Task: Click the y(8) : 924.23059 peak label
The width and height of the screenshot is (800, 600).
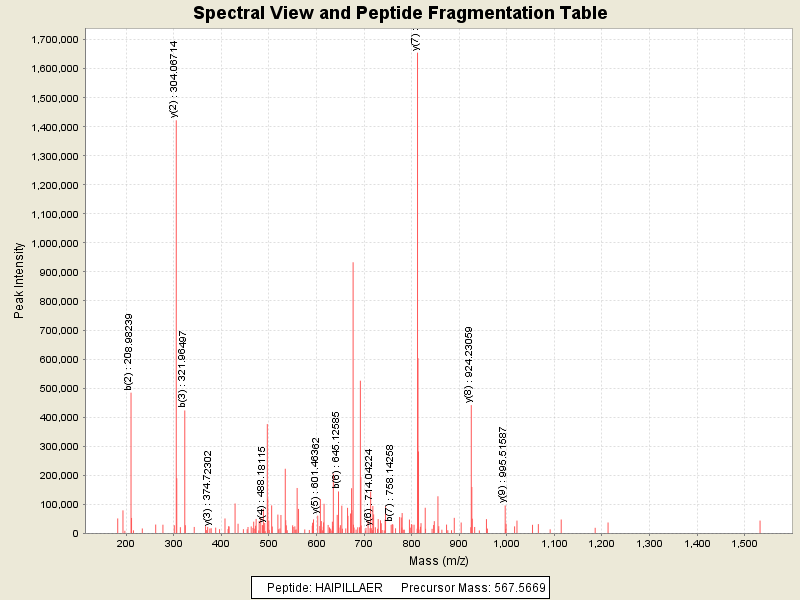Action: coord(469,364)
